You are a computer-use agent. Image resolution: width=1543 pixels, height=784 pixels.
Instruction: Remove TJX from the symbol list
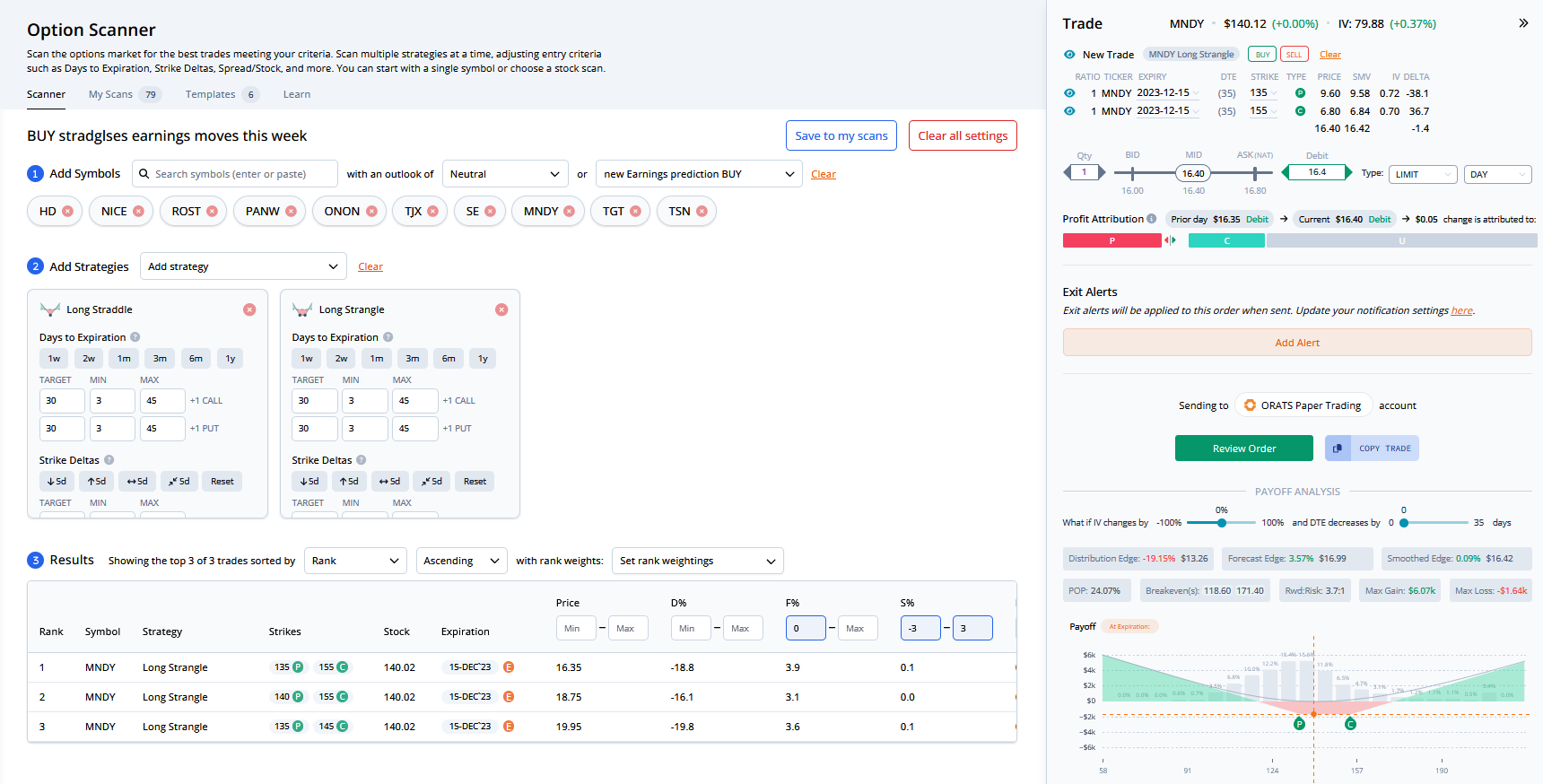432,212
